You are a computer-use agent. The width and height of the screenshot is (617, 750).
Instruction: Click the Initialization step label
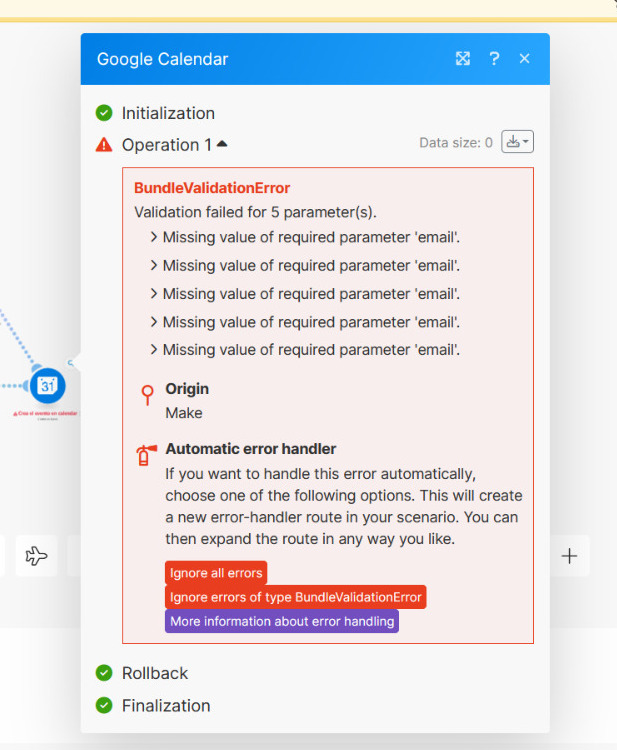click(168, 113)
